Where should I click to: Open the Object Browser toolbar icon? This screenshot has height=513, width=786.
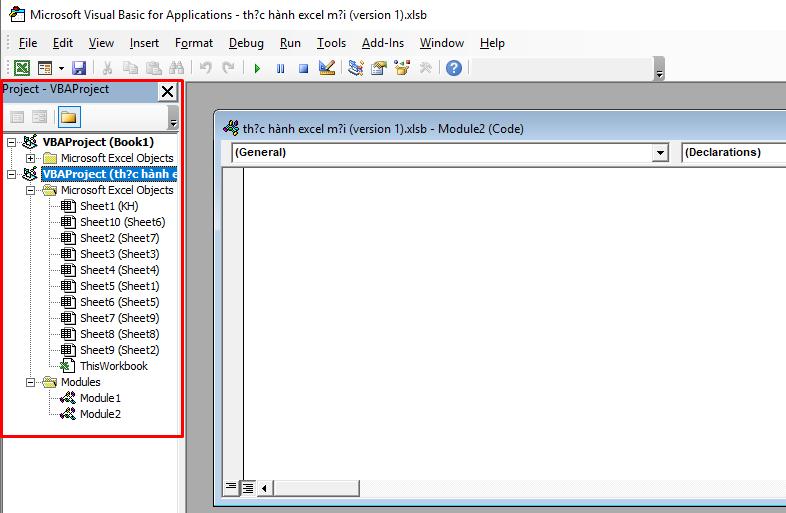pyautogui.click(x=402, y=68)
